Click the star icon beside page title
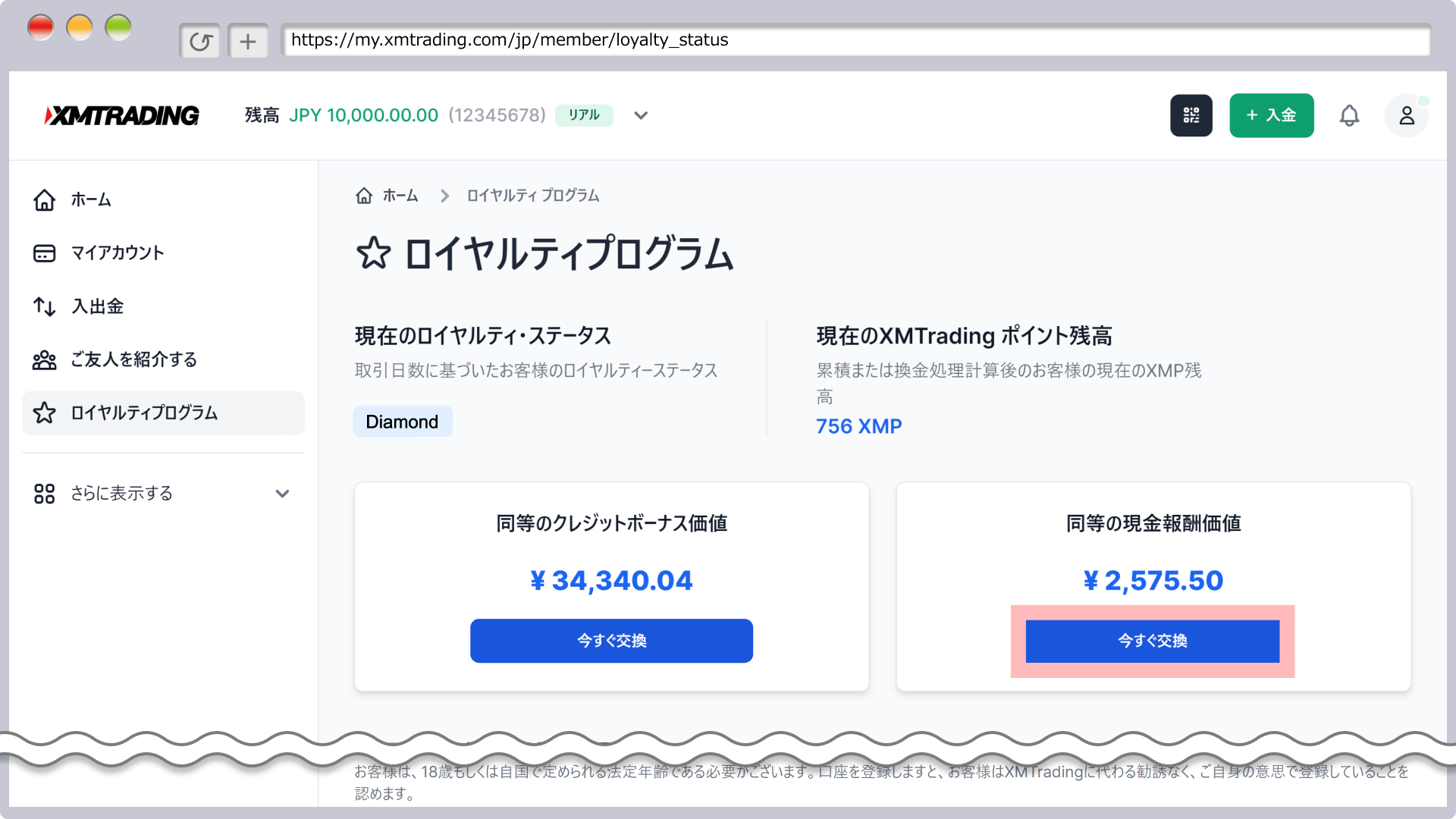 373,253
